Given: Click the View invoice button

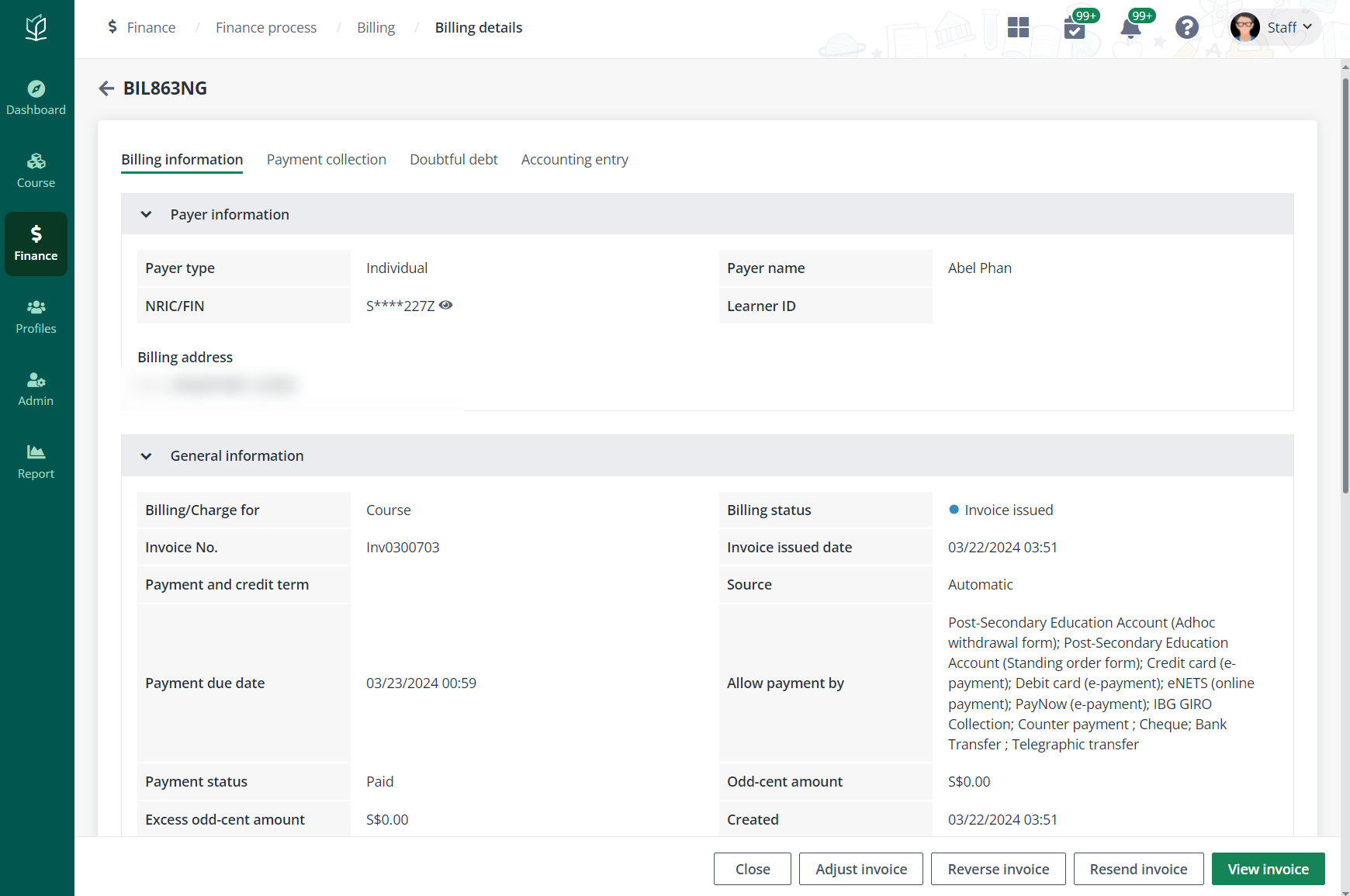Looking at the screenshot, I should pyautogui.click(x=1269, y=869).
